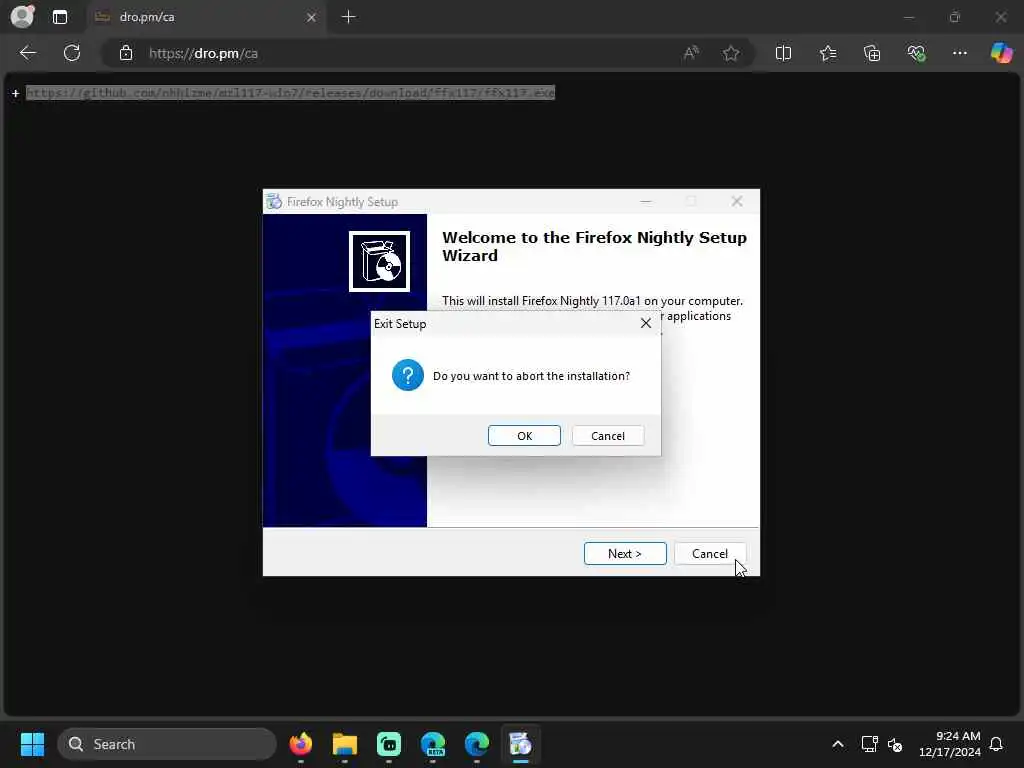Close the dro.pm/ca tab
1024x768 pixels.
pos(311,17)
